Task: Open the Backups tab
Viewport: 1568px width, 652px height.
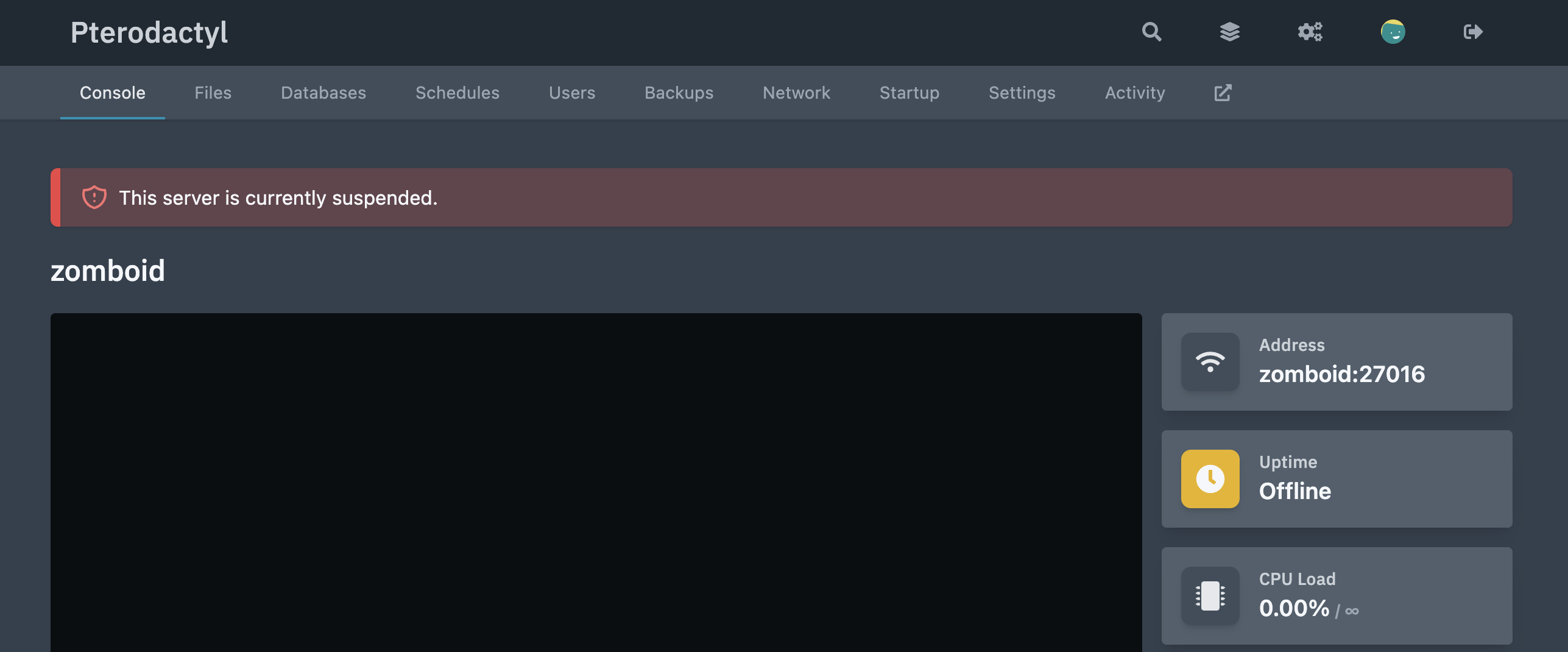Action: click(x=679, y=93)
